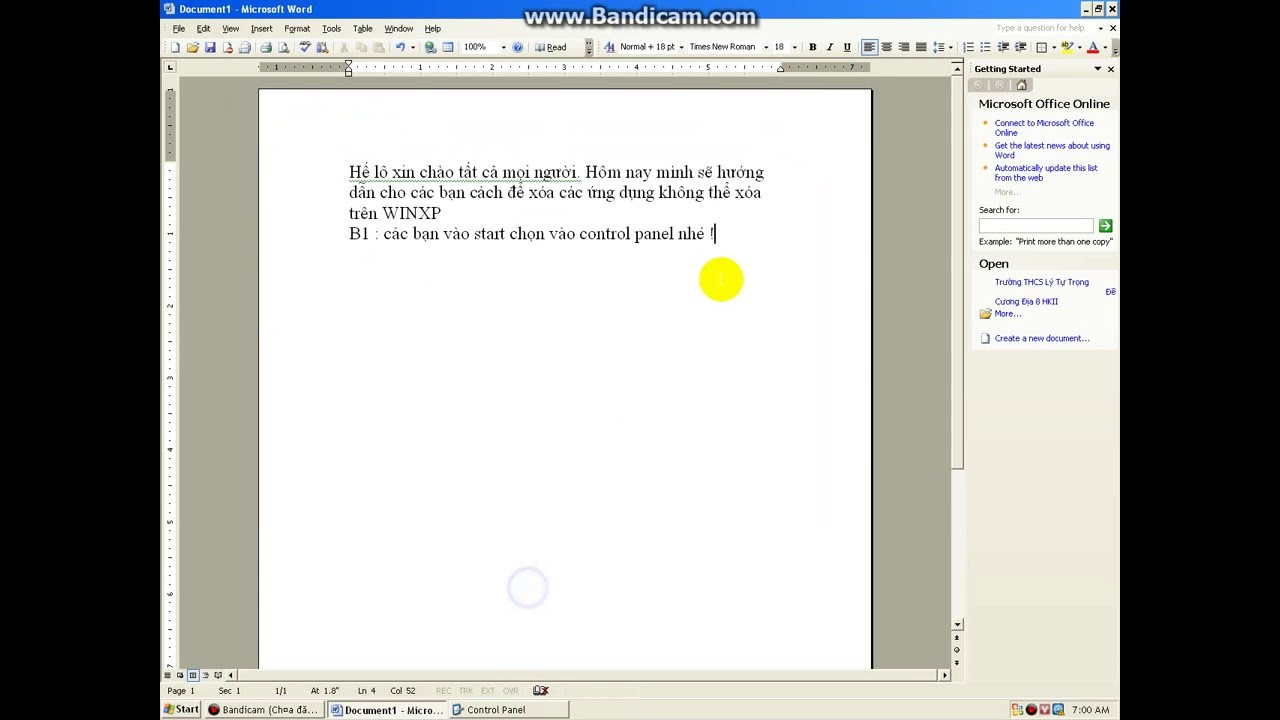Click the Read layout button

[550, 47]
